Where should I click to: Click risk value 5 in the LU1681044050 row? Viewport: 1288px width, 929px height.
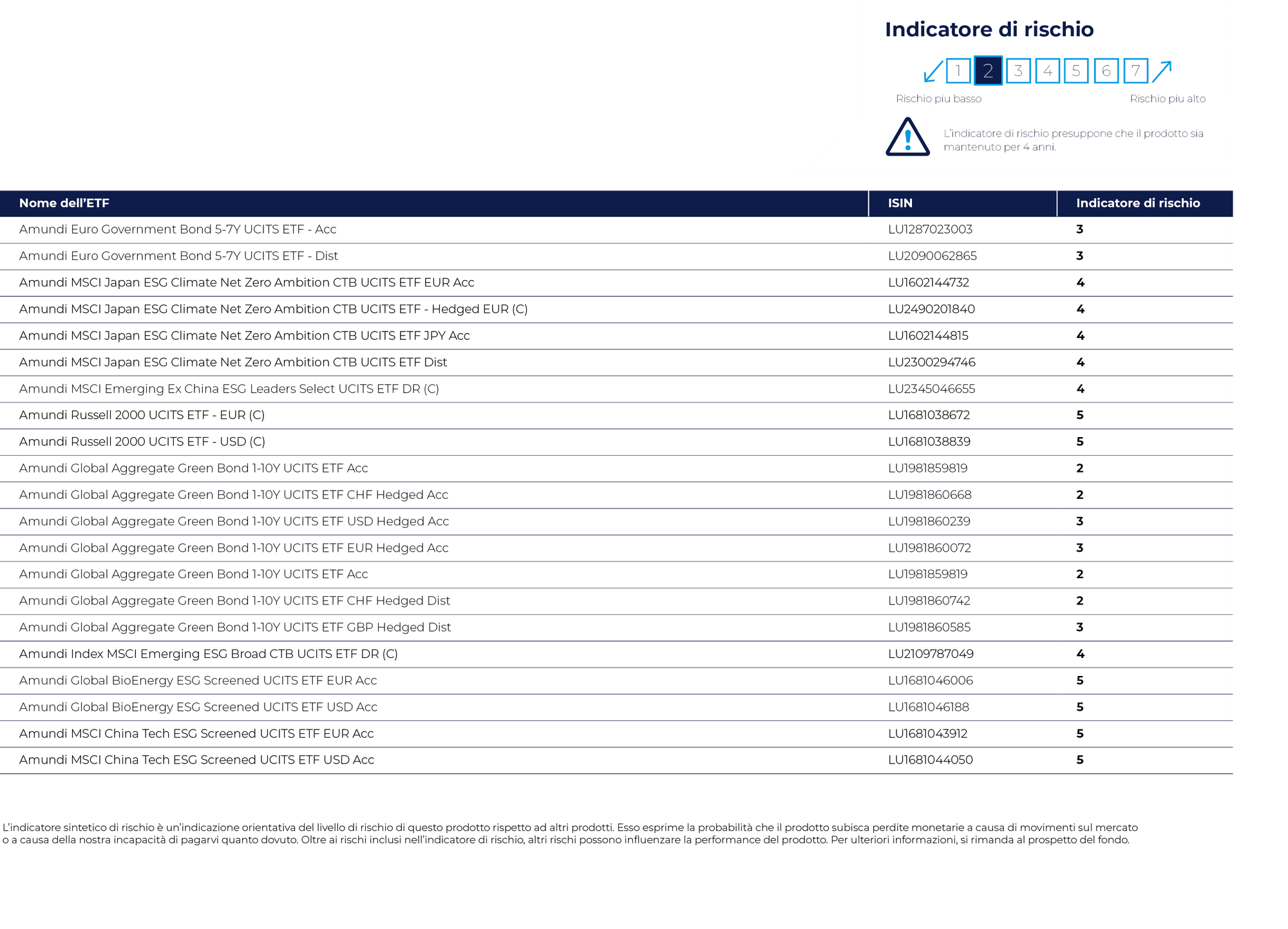point(1080,760)
